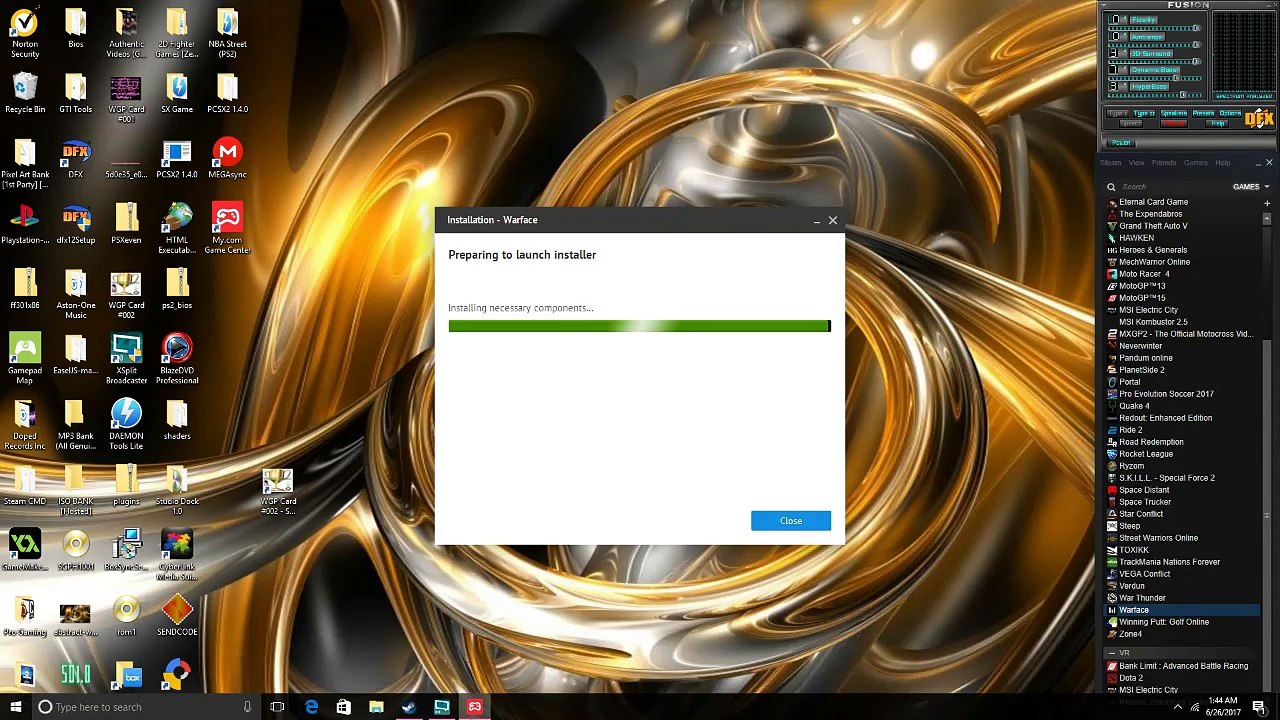Image resolution: width=1280 pixels, height=720 pixels.
Task: Select Warface in the Steam library
Action: click(1180, 610)
